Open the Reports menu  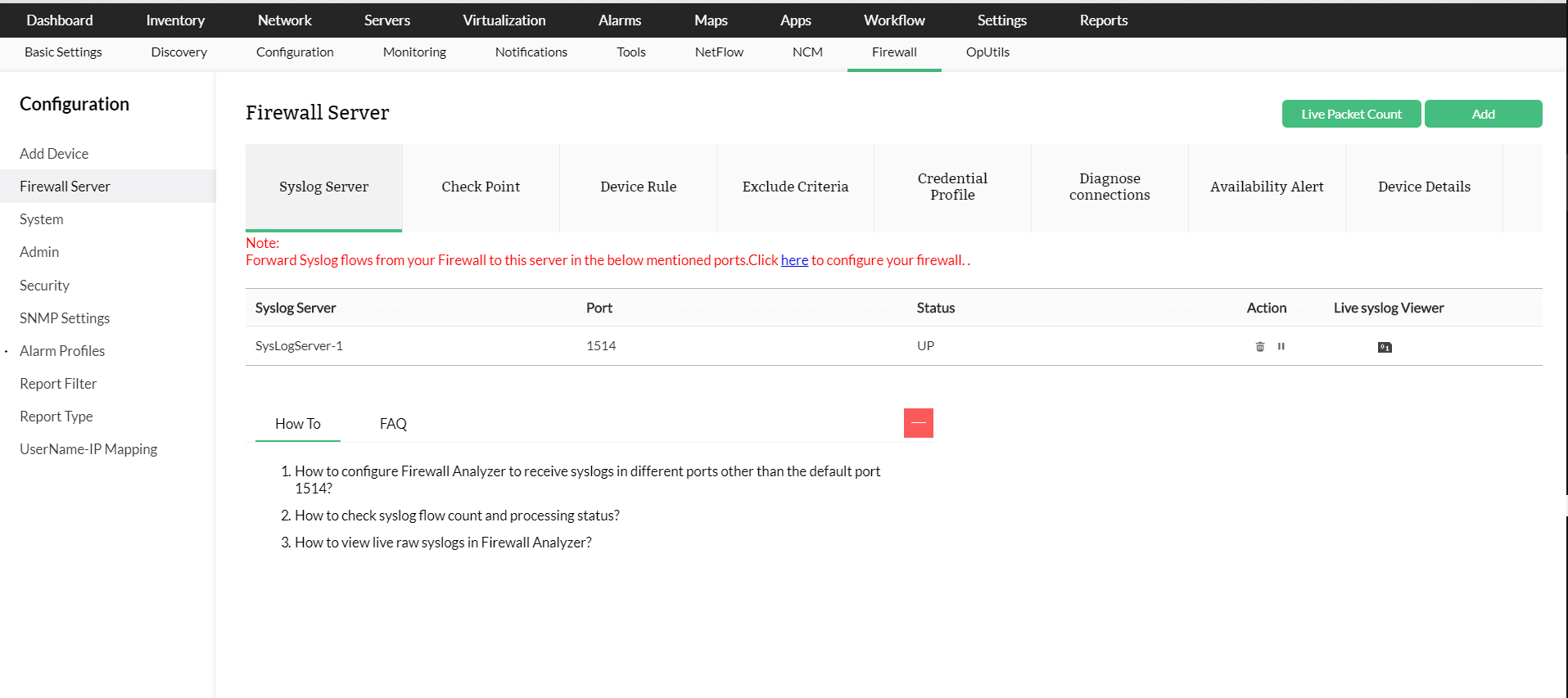(1104, 20)
